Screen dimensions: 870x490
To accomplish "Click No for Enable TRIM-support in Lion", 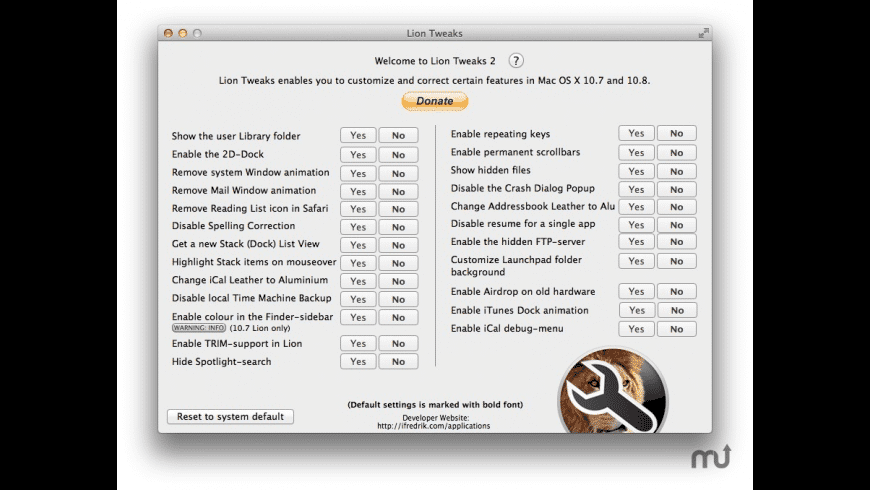I will [398, 343].
